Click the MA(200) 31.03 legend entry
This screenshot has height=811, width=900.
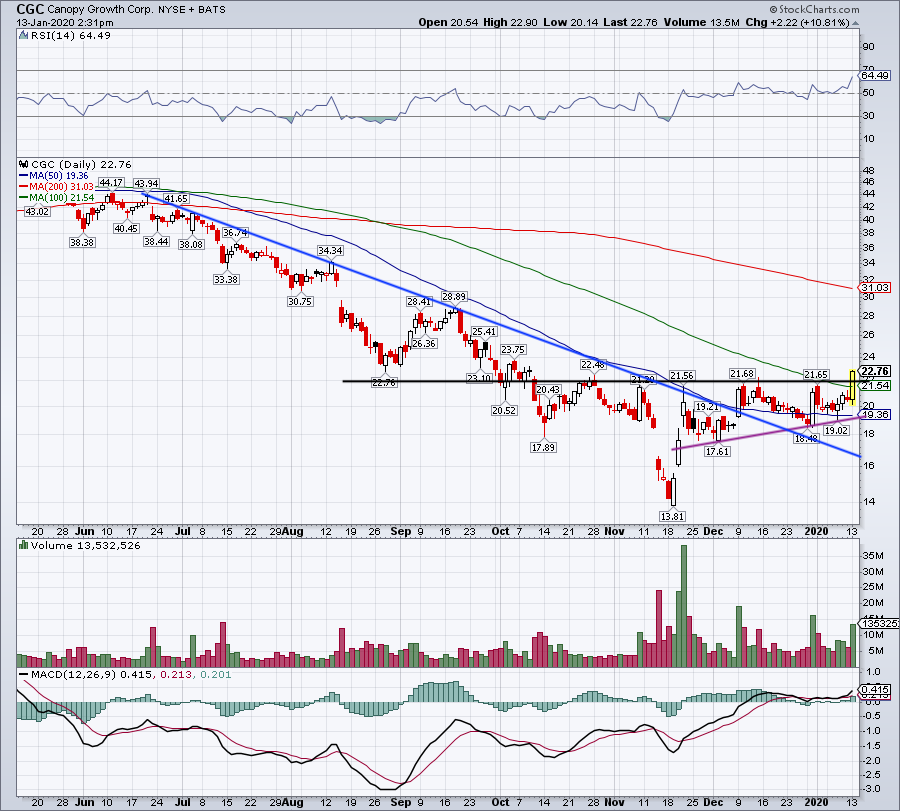(56, 187)
